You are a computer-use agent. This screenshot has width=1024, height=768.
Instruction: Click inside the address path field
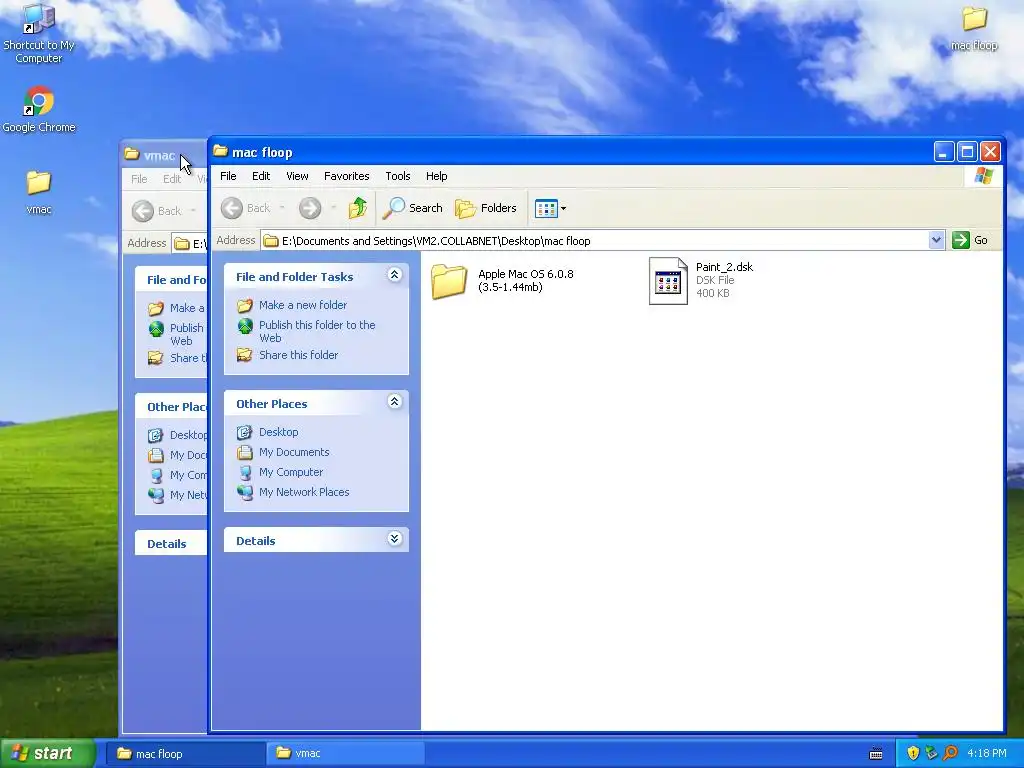(595, 240)
